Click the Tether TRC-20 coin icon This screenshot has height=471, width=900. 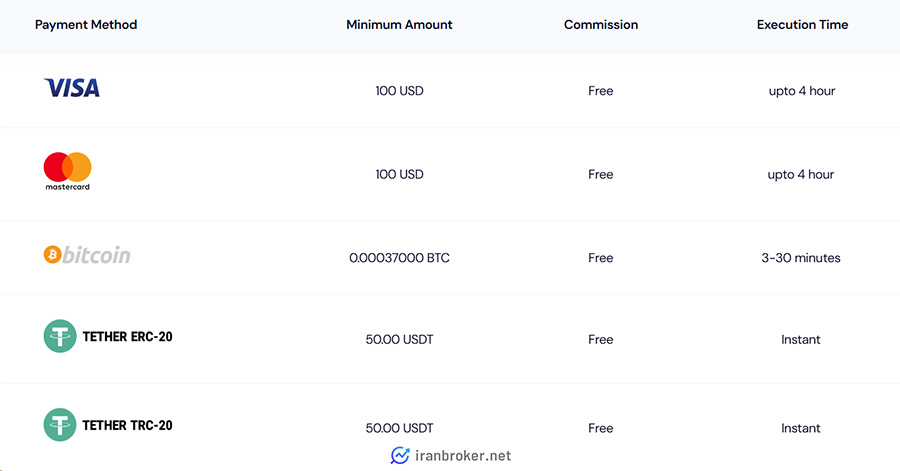coord(60,425)
